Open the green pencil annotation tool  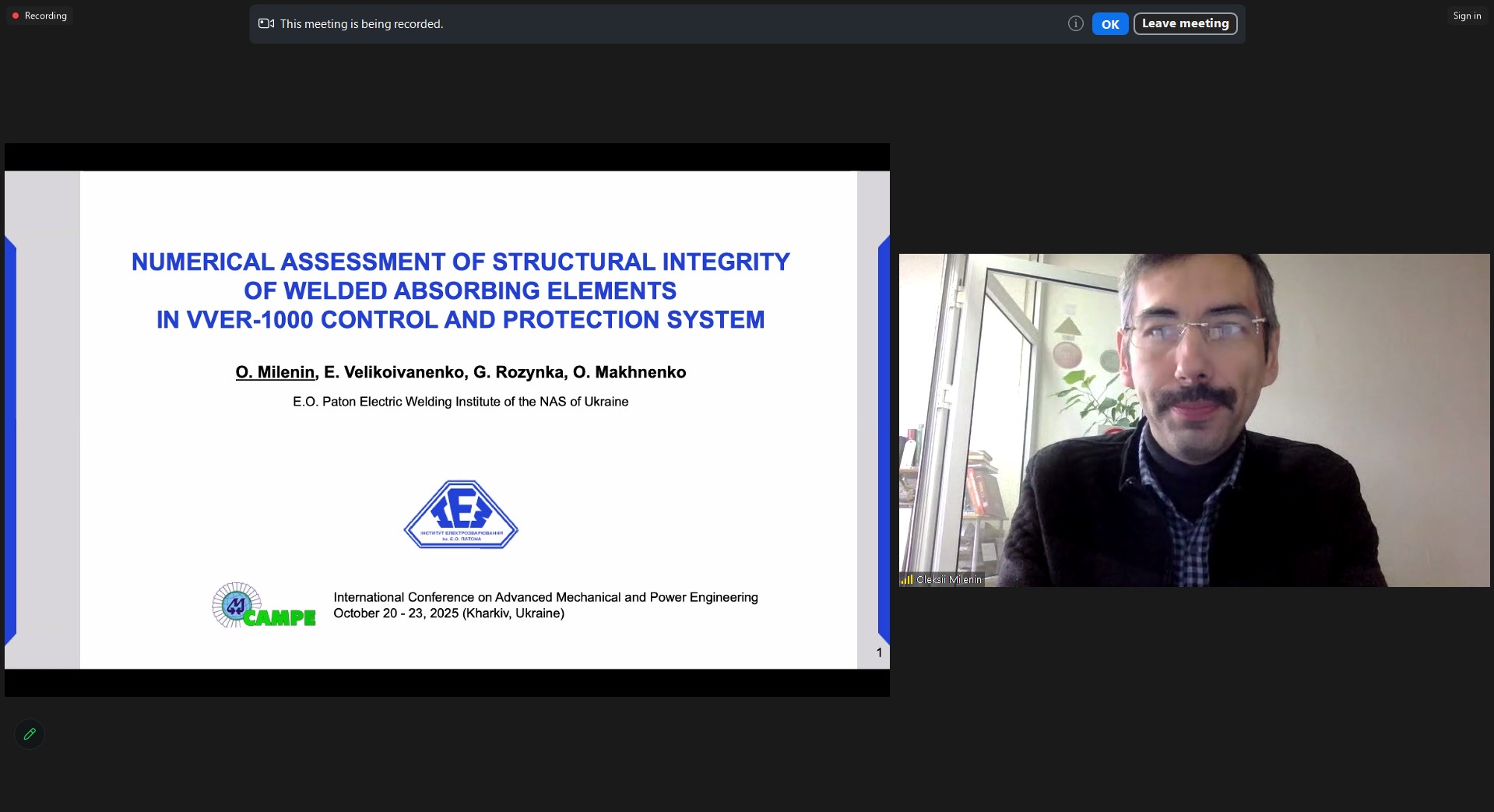(x=30, y=734)
